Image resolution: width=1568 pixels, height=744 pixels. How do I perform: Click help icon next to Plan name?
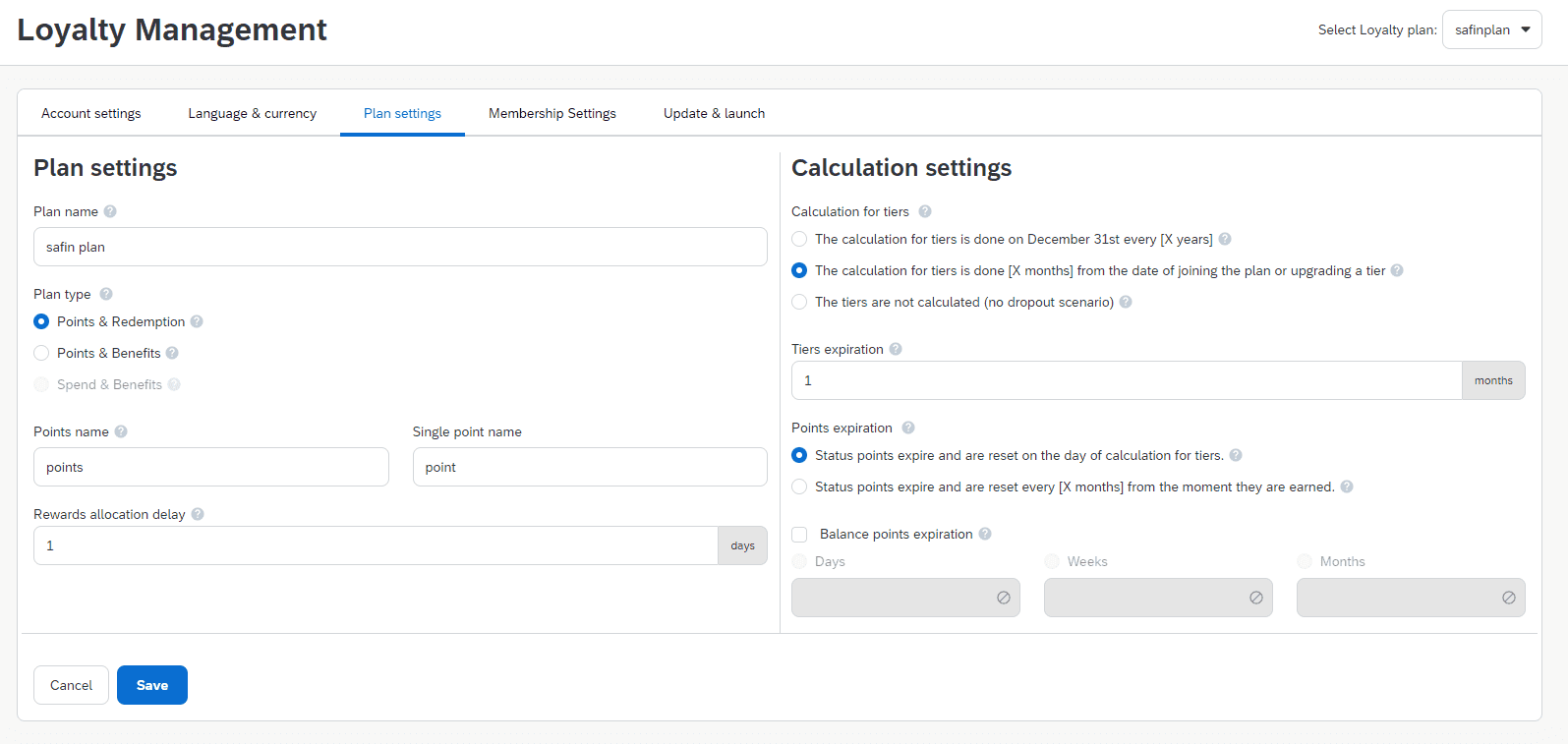click(x=110, y=211)
